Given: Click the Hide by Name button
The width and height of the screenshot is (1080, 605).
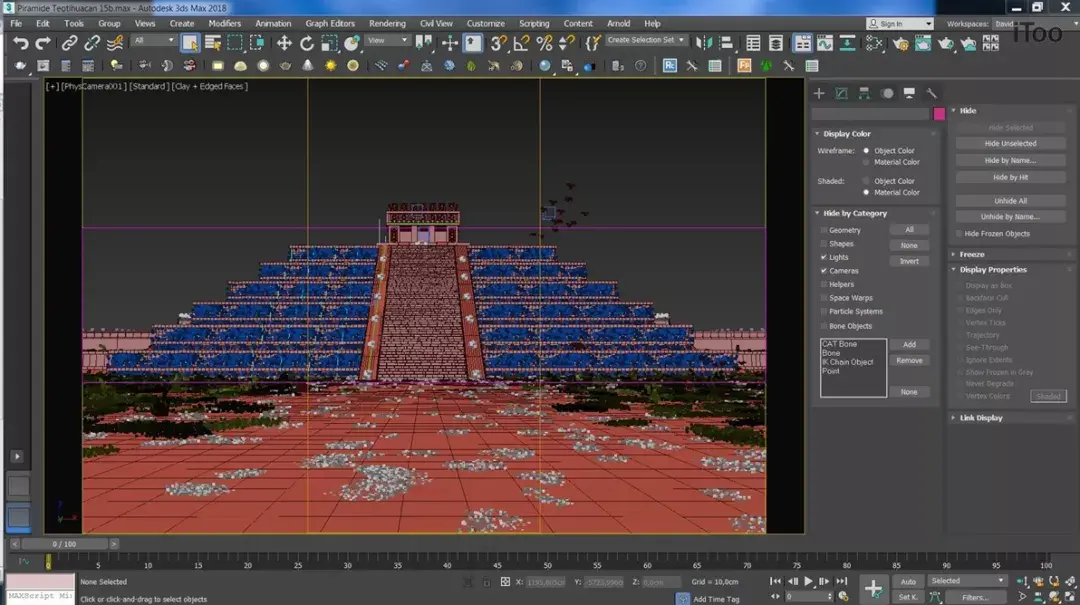Looking at the screenshot, I should 1010,160.
